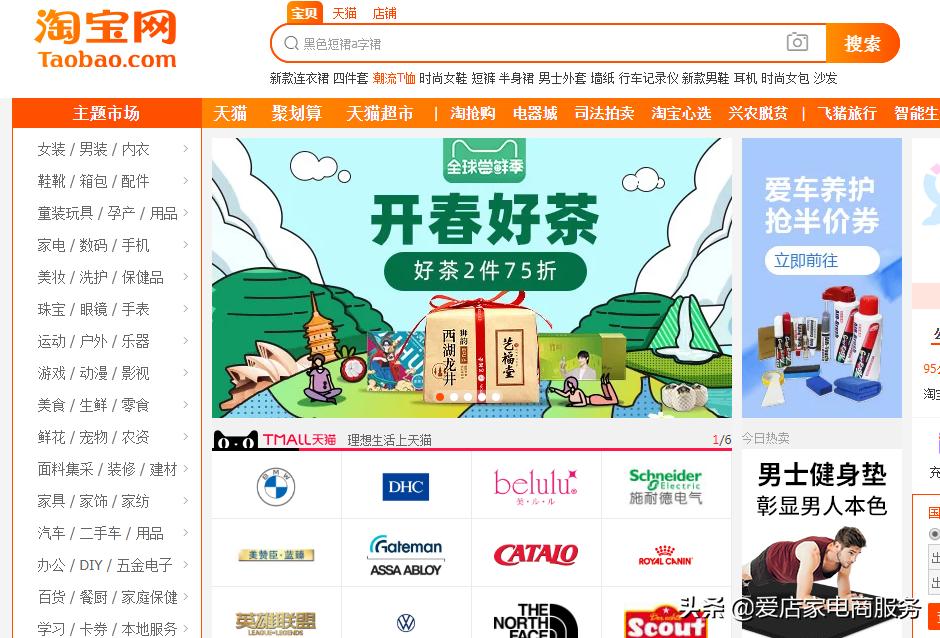
Task: Expand the 家电 / 数码 / 手机 category arrow
Action: (186, 245)
